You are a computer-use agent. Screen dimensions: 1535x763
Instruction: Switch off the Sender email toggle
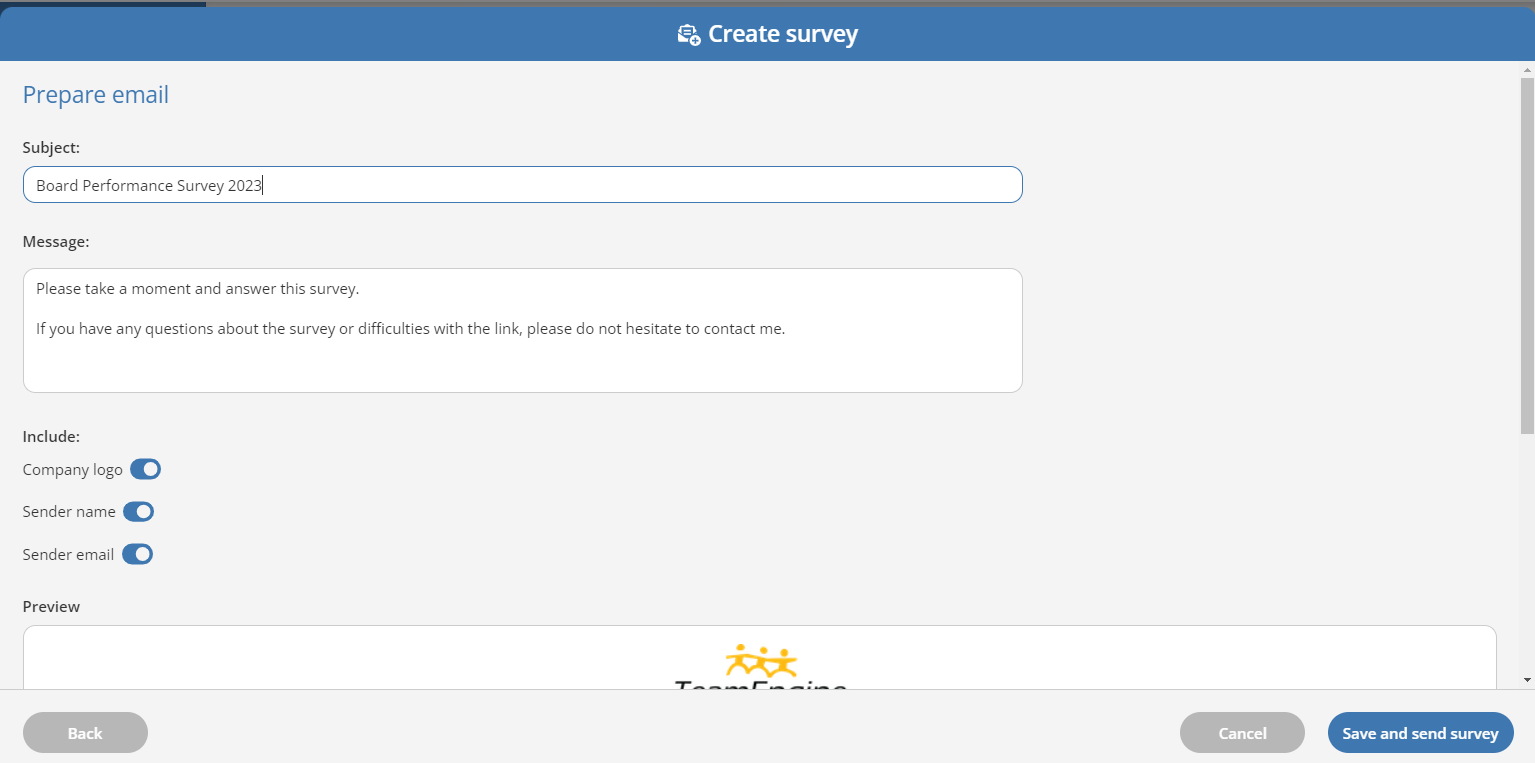pos(137,554)
